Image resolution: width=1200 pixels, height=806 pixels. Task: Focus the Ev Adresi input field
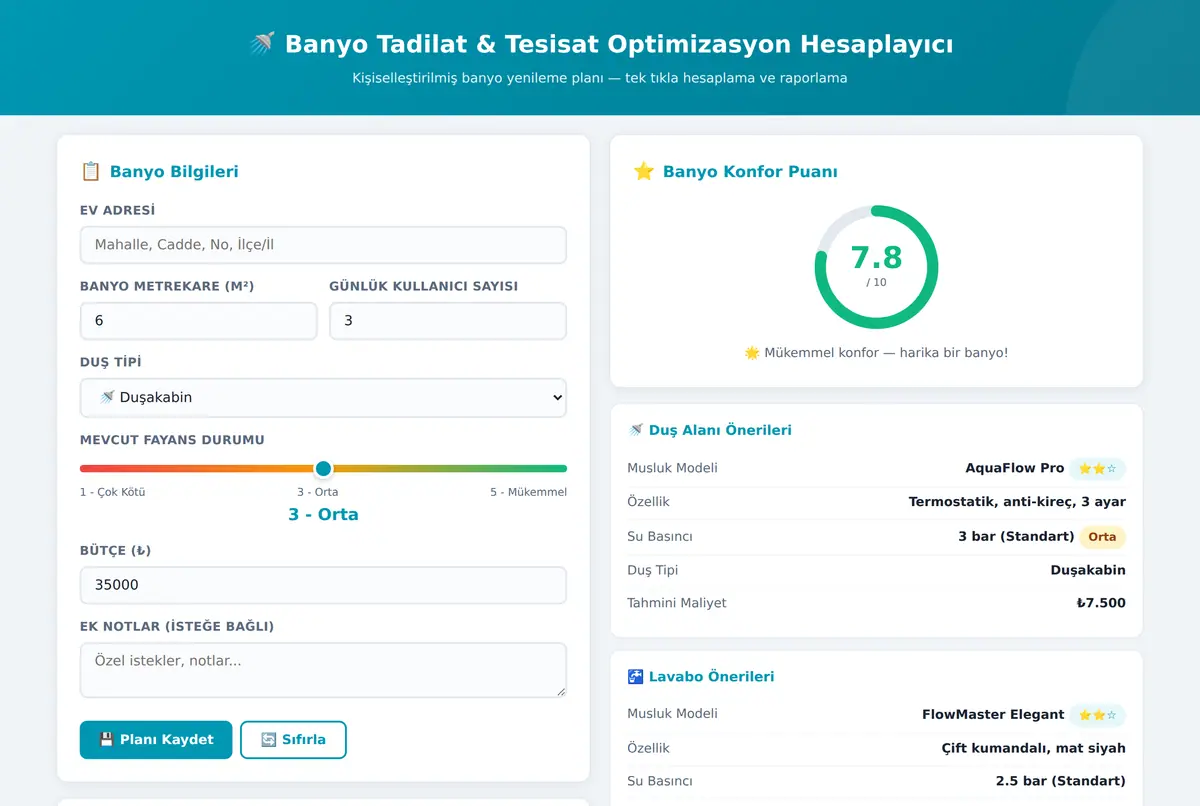pyautogui.click(x=323, y=245)
